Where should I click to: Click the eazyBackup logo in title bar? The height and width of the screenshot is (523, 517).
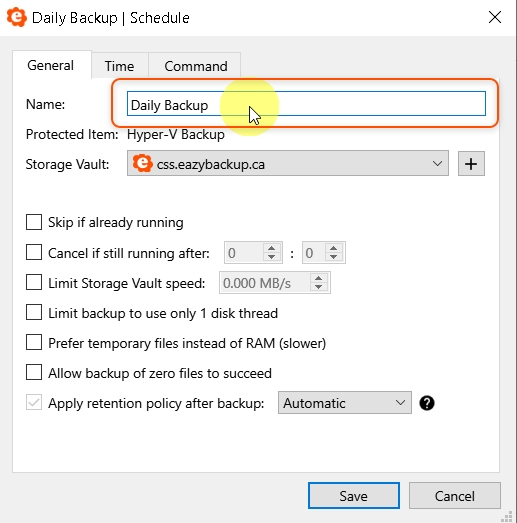click(x=17, y=17)
